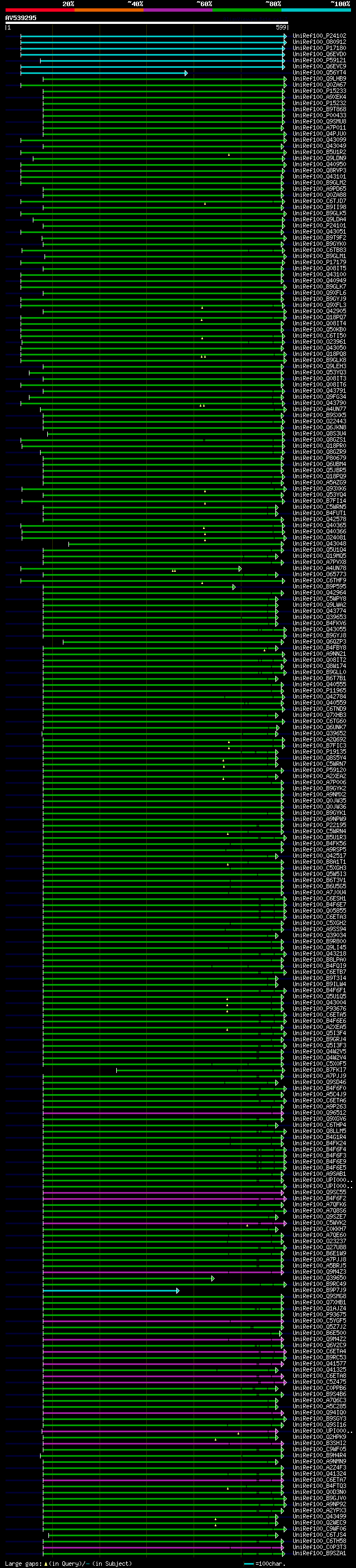The height and width of the screenshot is (1568, 356).
Task: Select hit UniRef100_B9H4R4
Action: tap(319, 1456)
